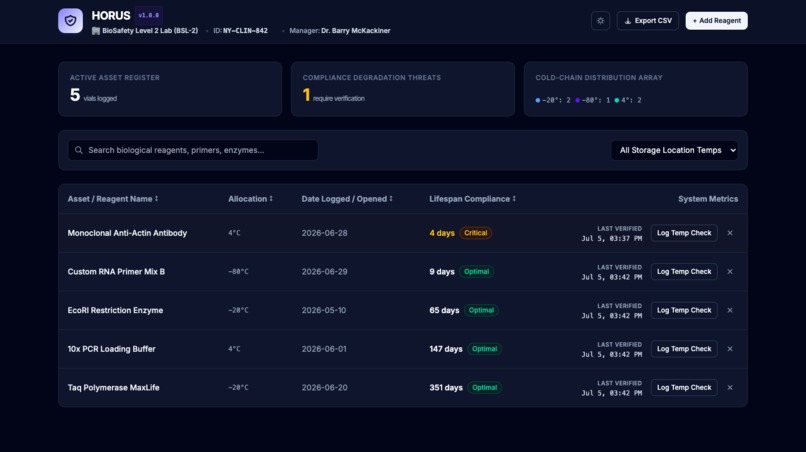Click manager name Dr. Barry McKackiner
The height and width of the screenshot is (452, 806).
(356, 31)
